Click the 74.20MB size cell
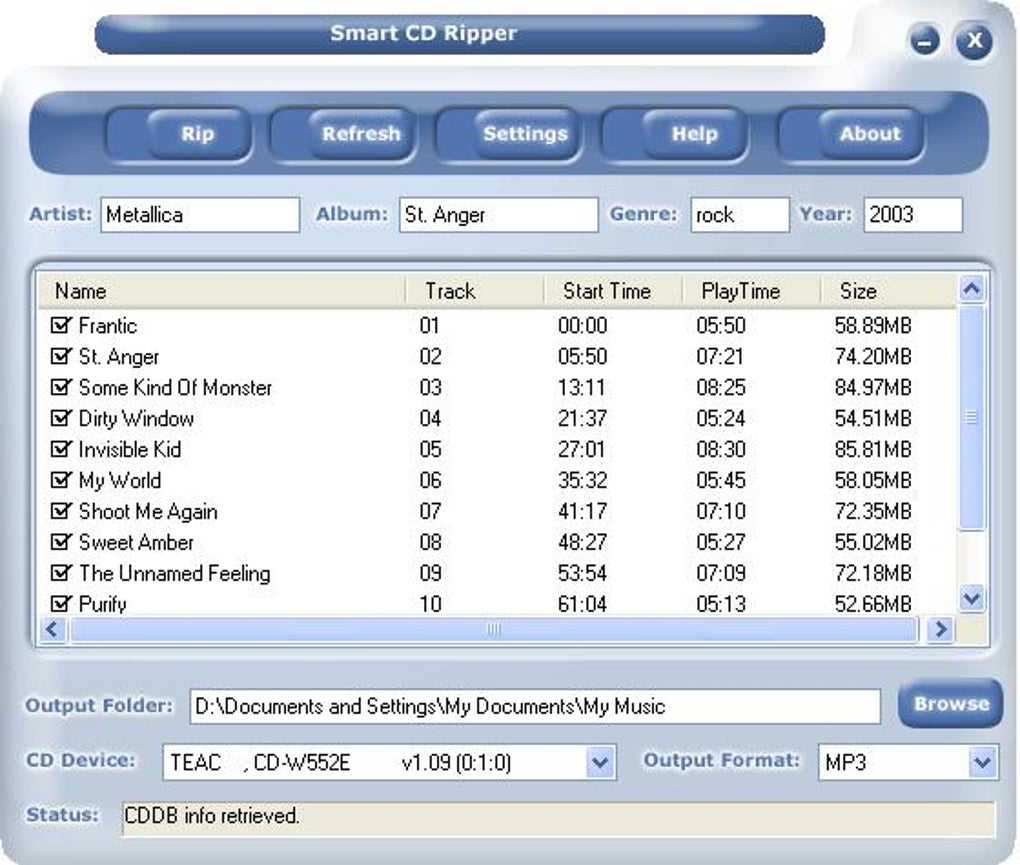1020x865 pixels. (x=873, y=356)
